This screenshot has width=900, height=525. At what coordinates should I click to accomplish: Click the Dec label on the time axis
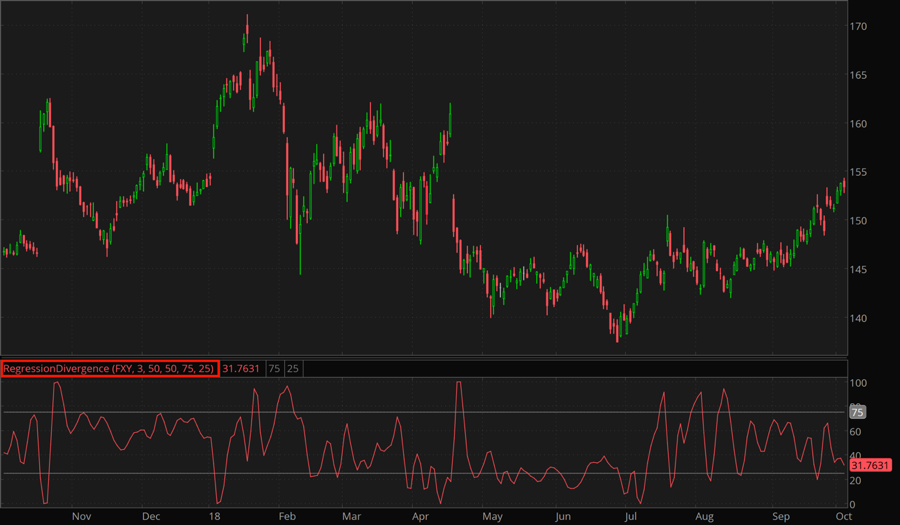(x=150, y=517)
